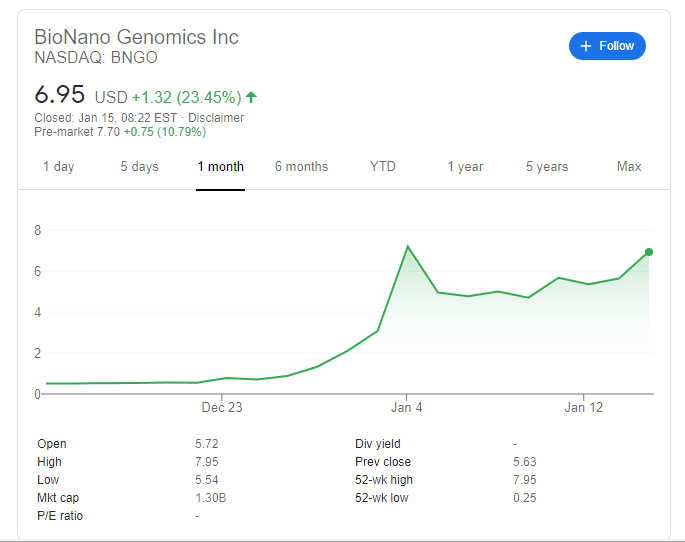This screenshot has height=542, width=685.
Task: Switch to the YTD tab
Action: [382, 167]
